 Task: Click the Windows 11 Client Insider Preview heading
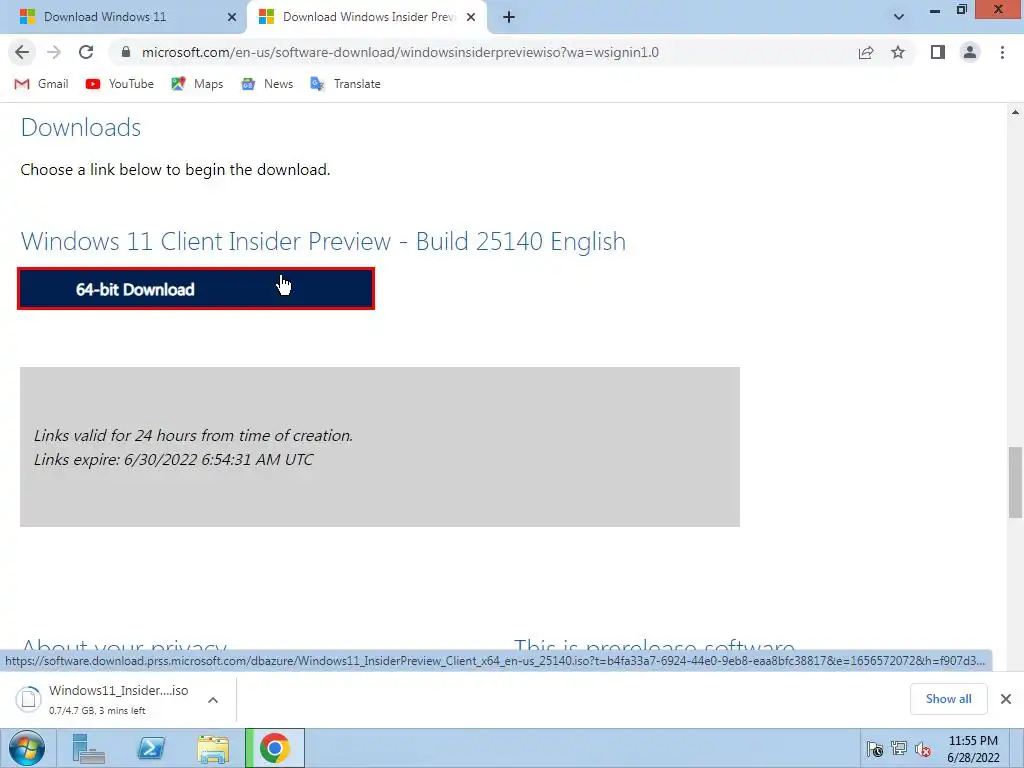(323, 241)
